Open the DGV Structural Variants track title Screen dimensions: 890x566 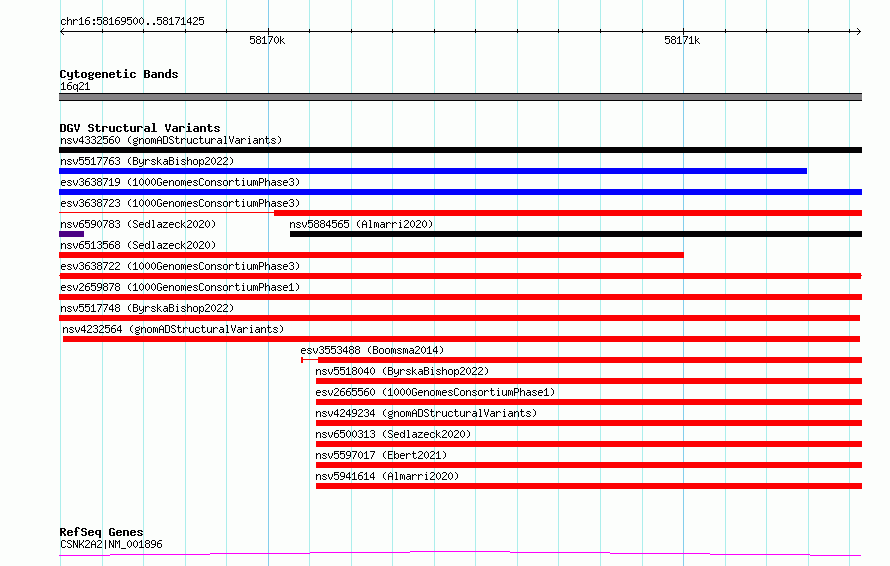coord(140,128)
